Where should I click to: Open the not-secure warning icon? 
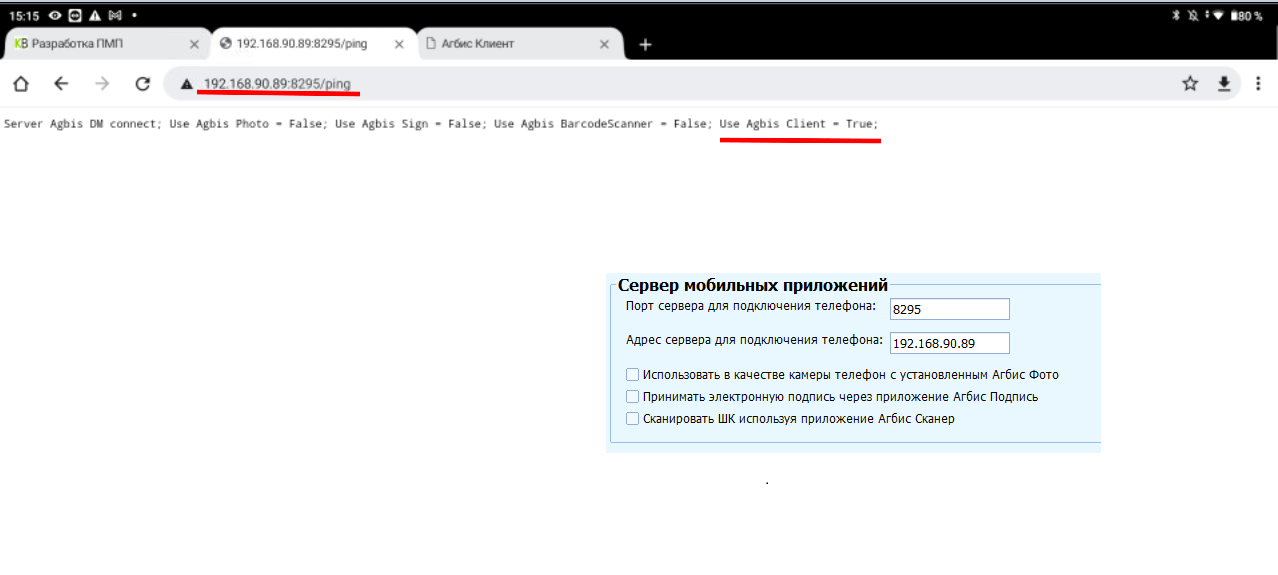(x=186, y=84)
